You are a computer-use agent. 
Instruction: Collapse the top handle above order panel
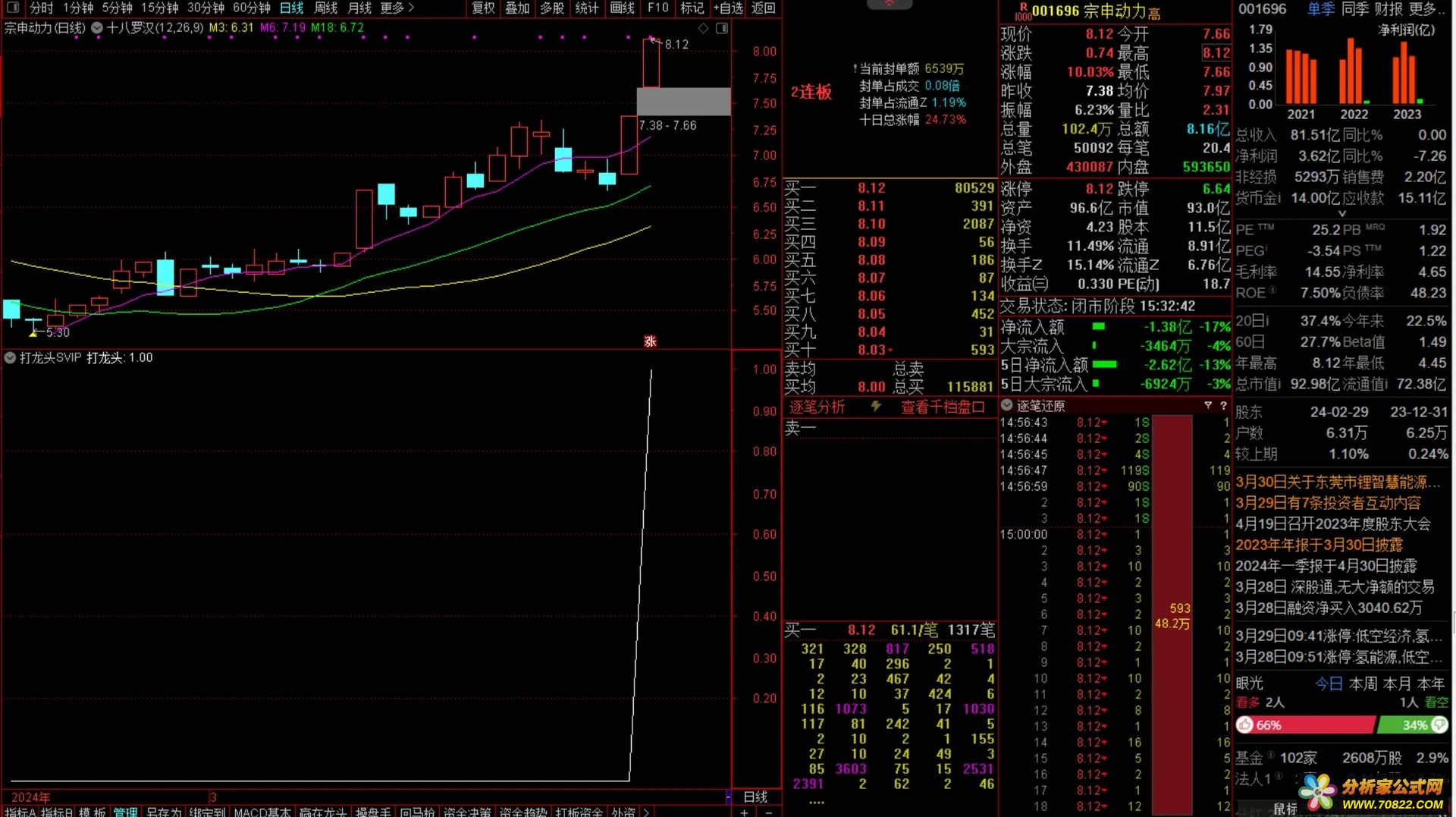pos(890,4)
